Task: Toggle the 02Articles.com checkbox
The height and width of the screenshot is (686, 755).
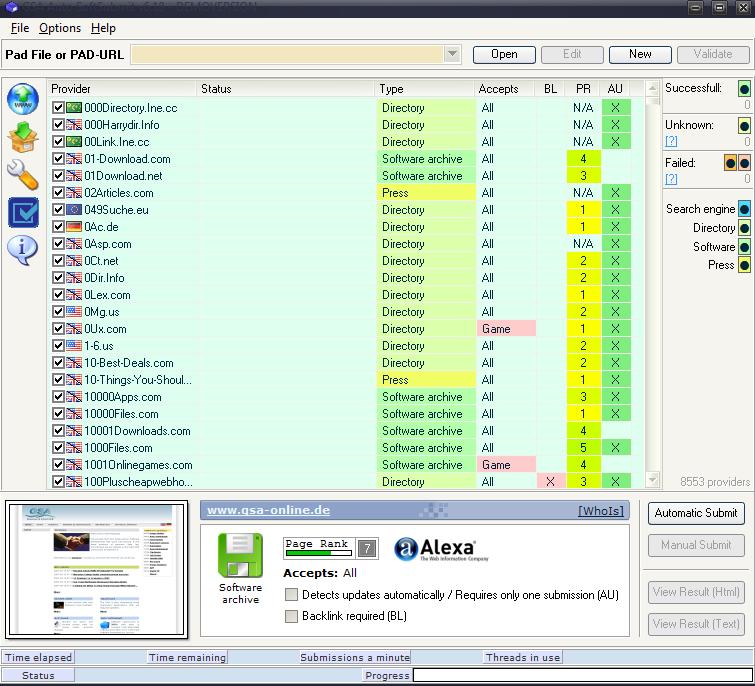Action: pyautogui.click(x=58, y=193)
